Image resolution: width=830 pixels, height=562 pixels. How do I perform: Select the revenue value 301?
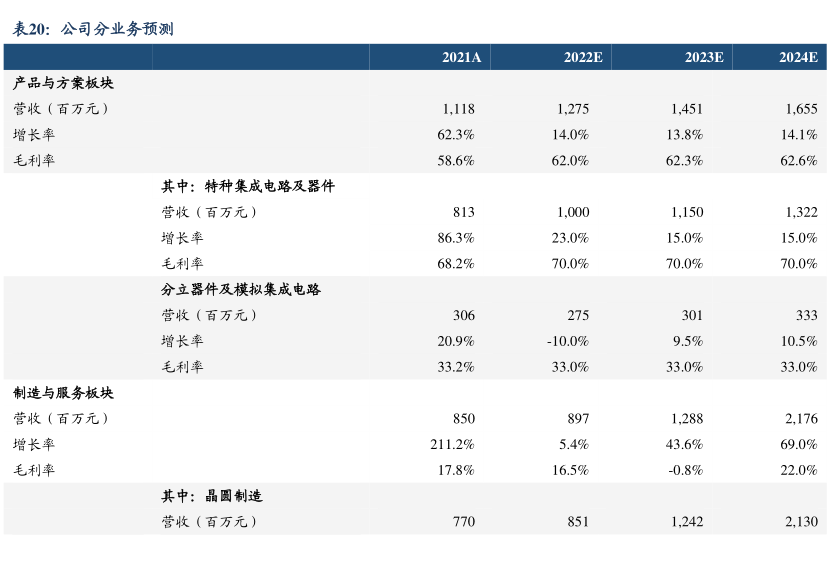(692, 315)
